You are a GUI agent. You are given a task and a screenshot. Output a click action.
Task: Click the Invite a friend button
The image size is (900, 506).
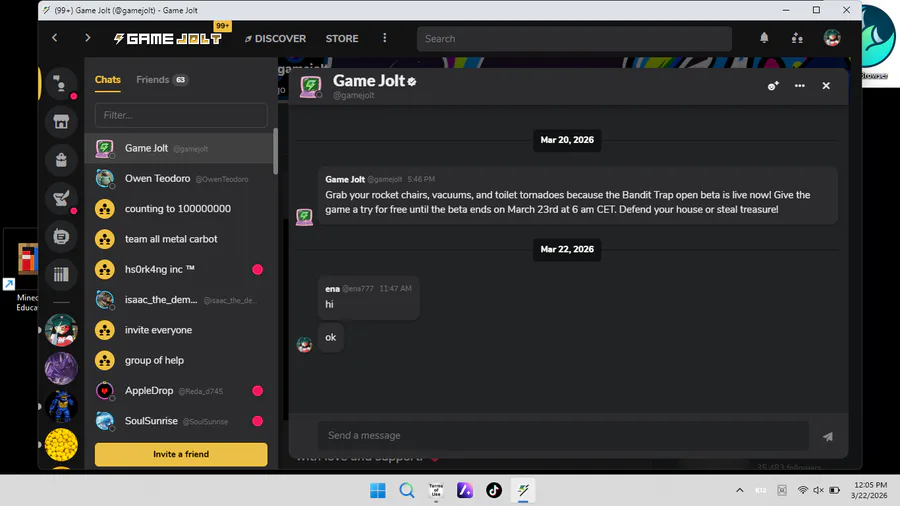click(x=181, y=454)
